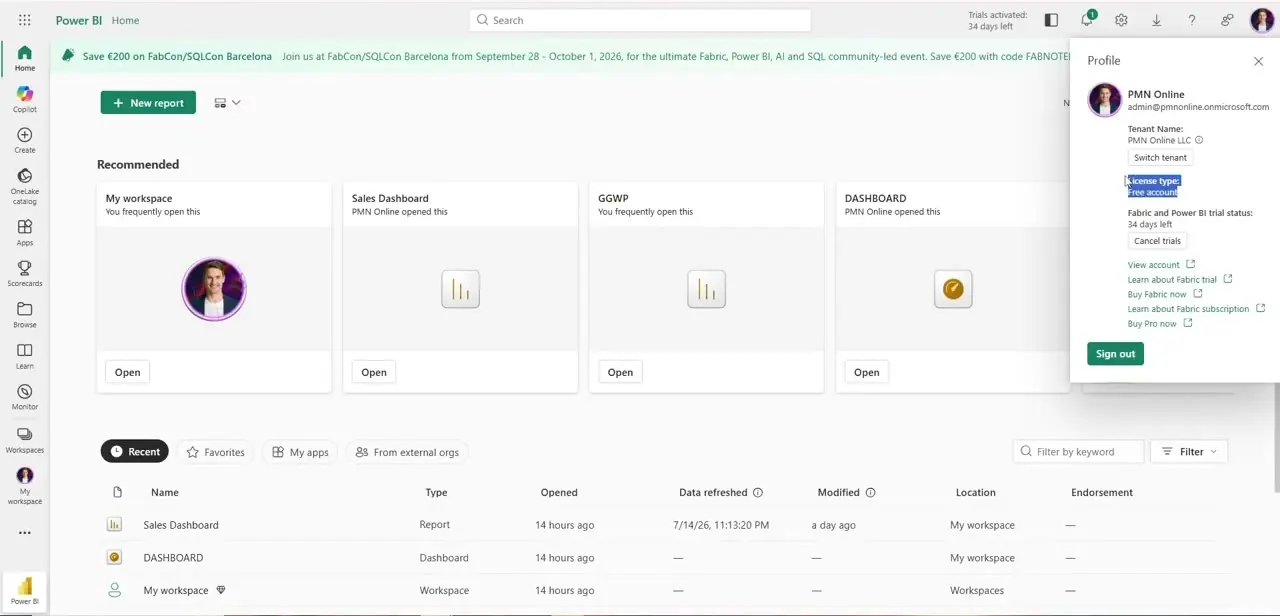The image size is (1280, 616).
Task: Open the Help question mark icon
Action: tap(1191, 20)
